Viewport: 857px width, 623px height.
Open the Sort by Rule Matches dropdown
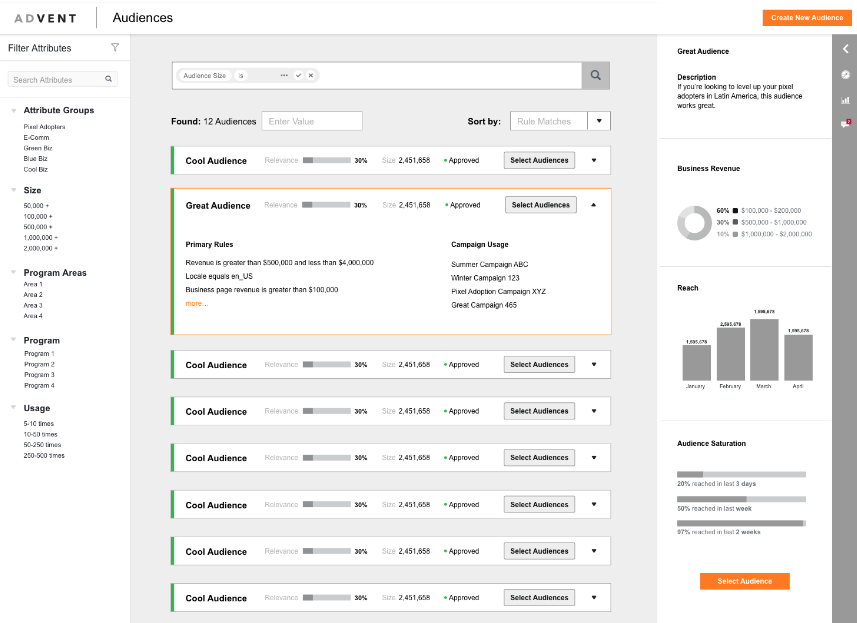coord(599,121)
